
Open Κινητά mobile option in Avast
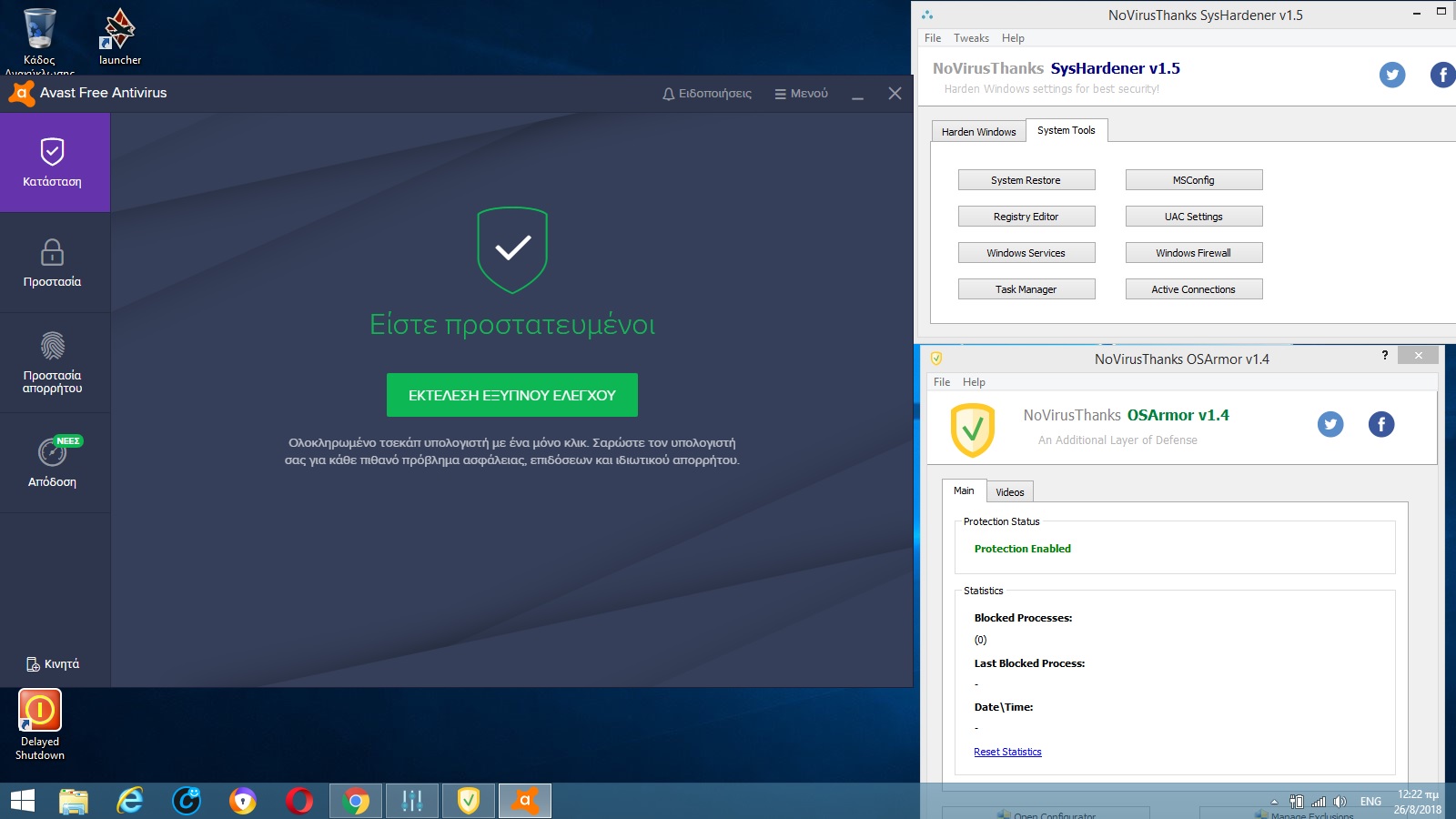pos(53,664)
